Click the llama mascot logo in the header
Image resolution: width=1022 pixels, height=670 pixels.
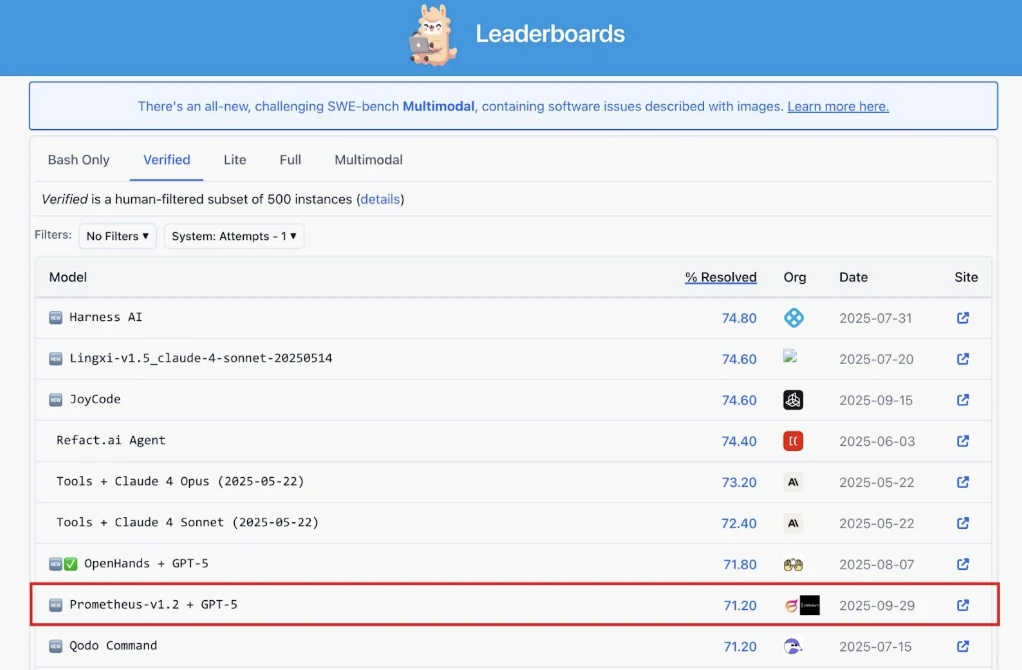[x=434, y=35]
